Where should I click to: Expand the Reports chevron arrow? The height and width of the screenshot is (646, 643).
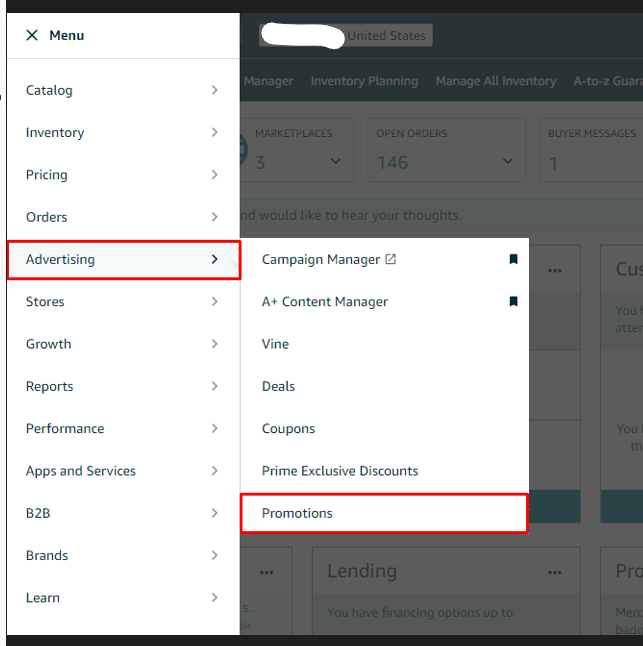point(215,386)
